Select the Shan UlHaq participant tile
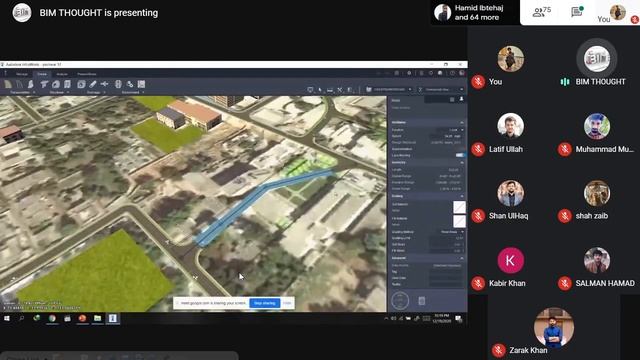Screen dimensions: 640x360 tap(510, 200)
